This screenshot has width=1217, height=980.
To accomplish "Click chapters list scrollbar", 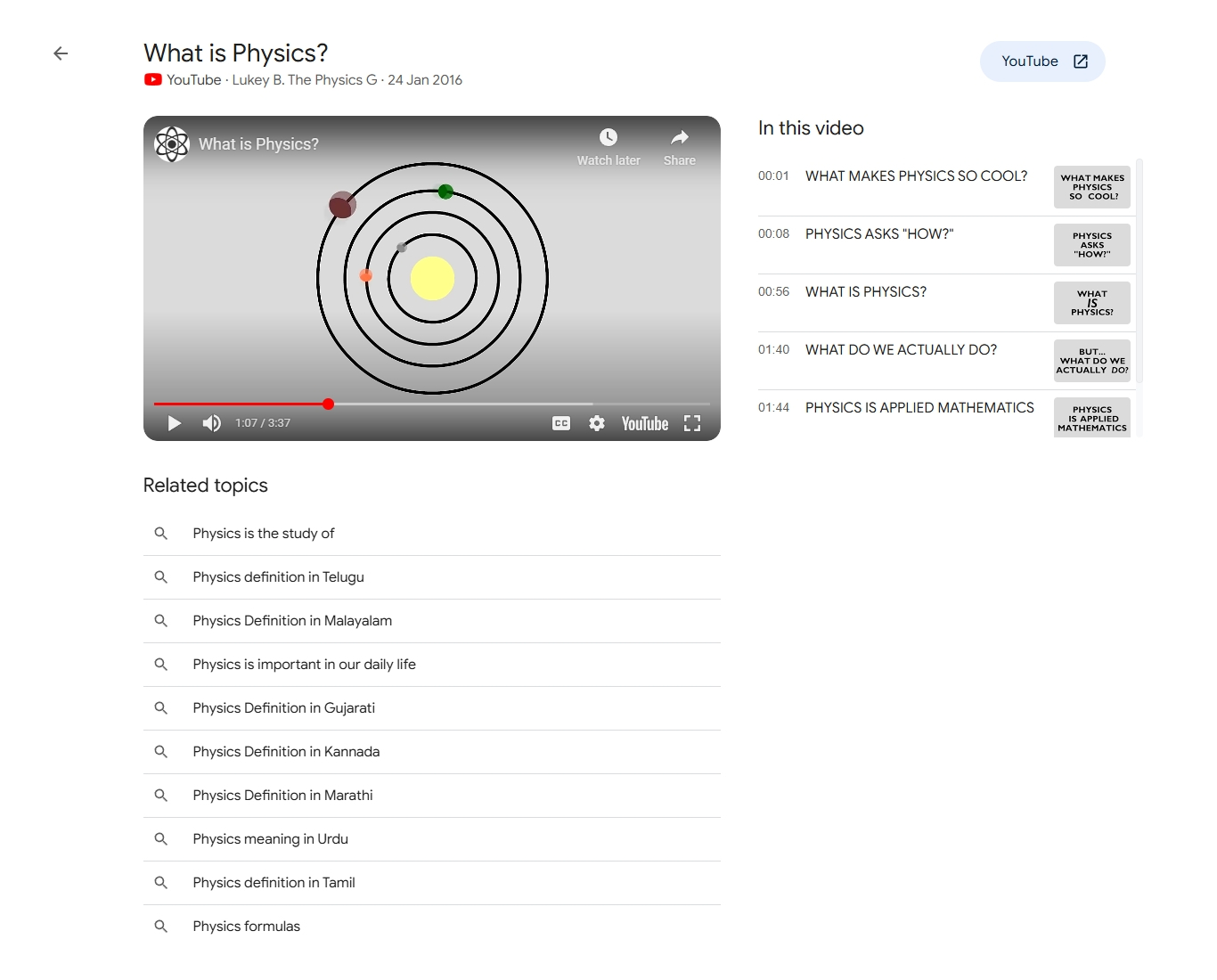I will click(1139, 271).
